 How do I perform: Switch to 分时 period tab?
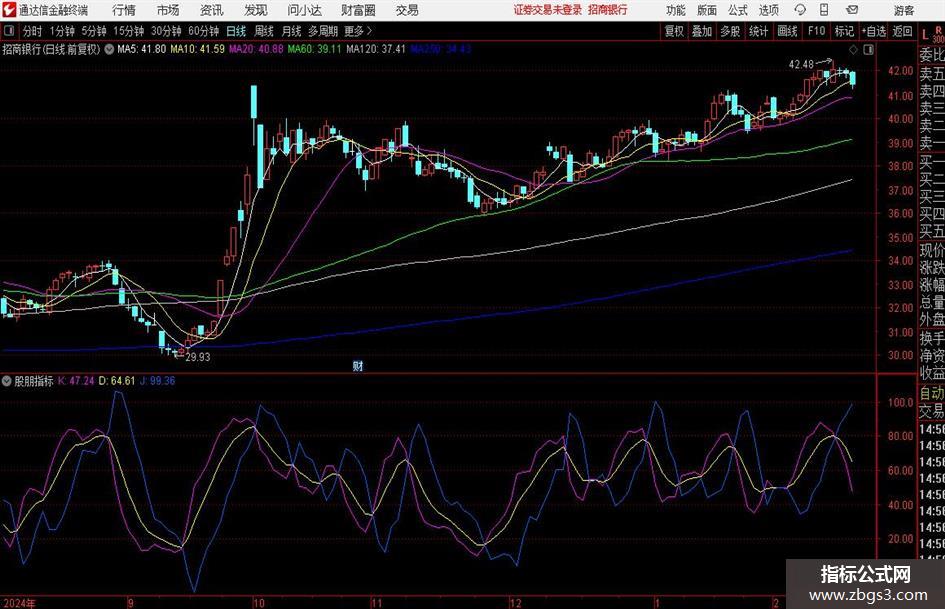coord(32,31)
